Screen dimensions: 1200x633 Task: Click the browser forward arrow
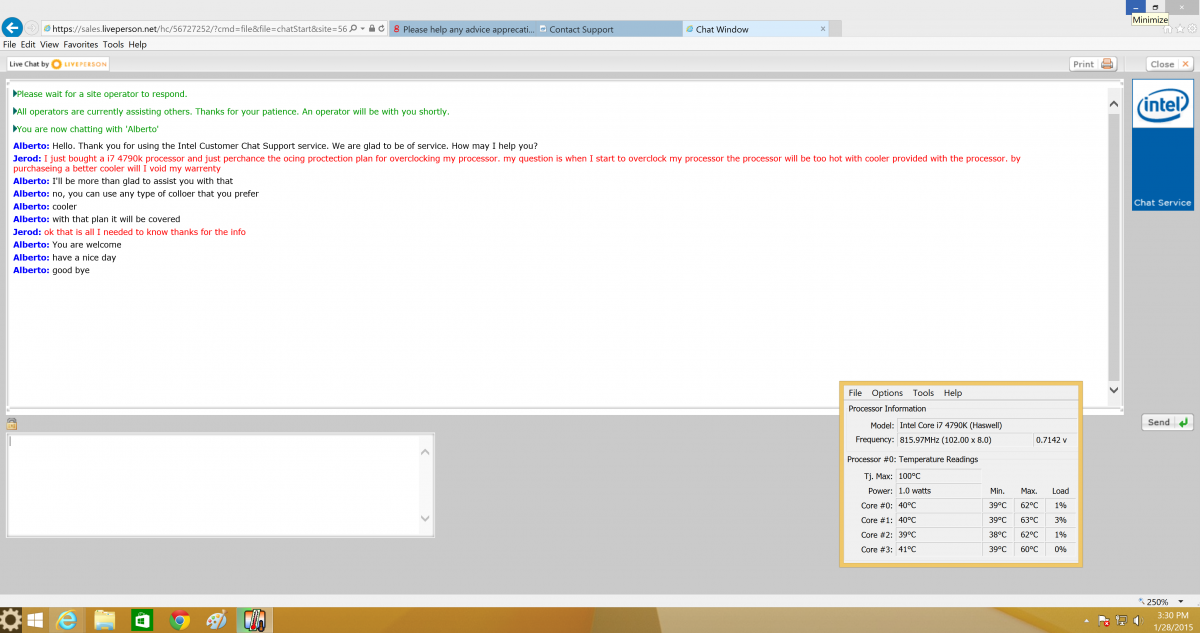33,29
